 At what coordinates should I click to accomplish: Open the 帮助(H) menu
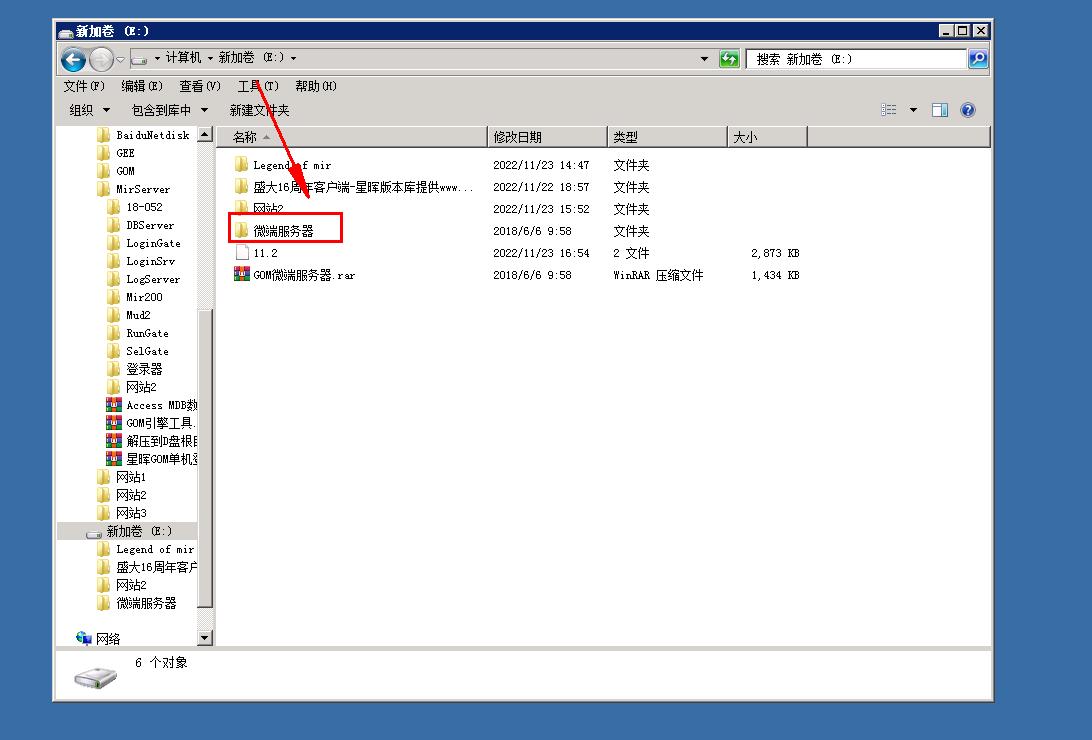(315, 86)
